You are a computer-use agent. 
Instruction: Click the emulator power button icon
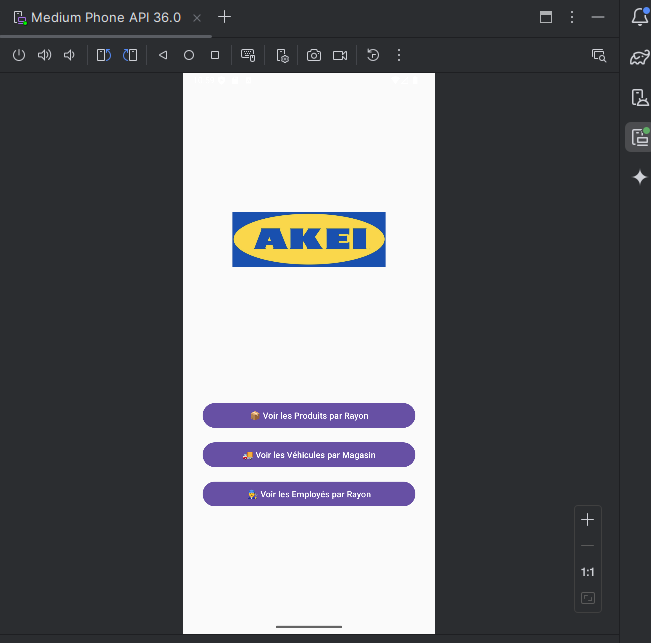pos(19,55)
